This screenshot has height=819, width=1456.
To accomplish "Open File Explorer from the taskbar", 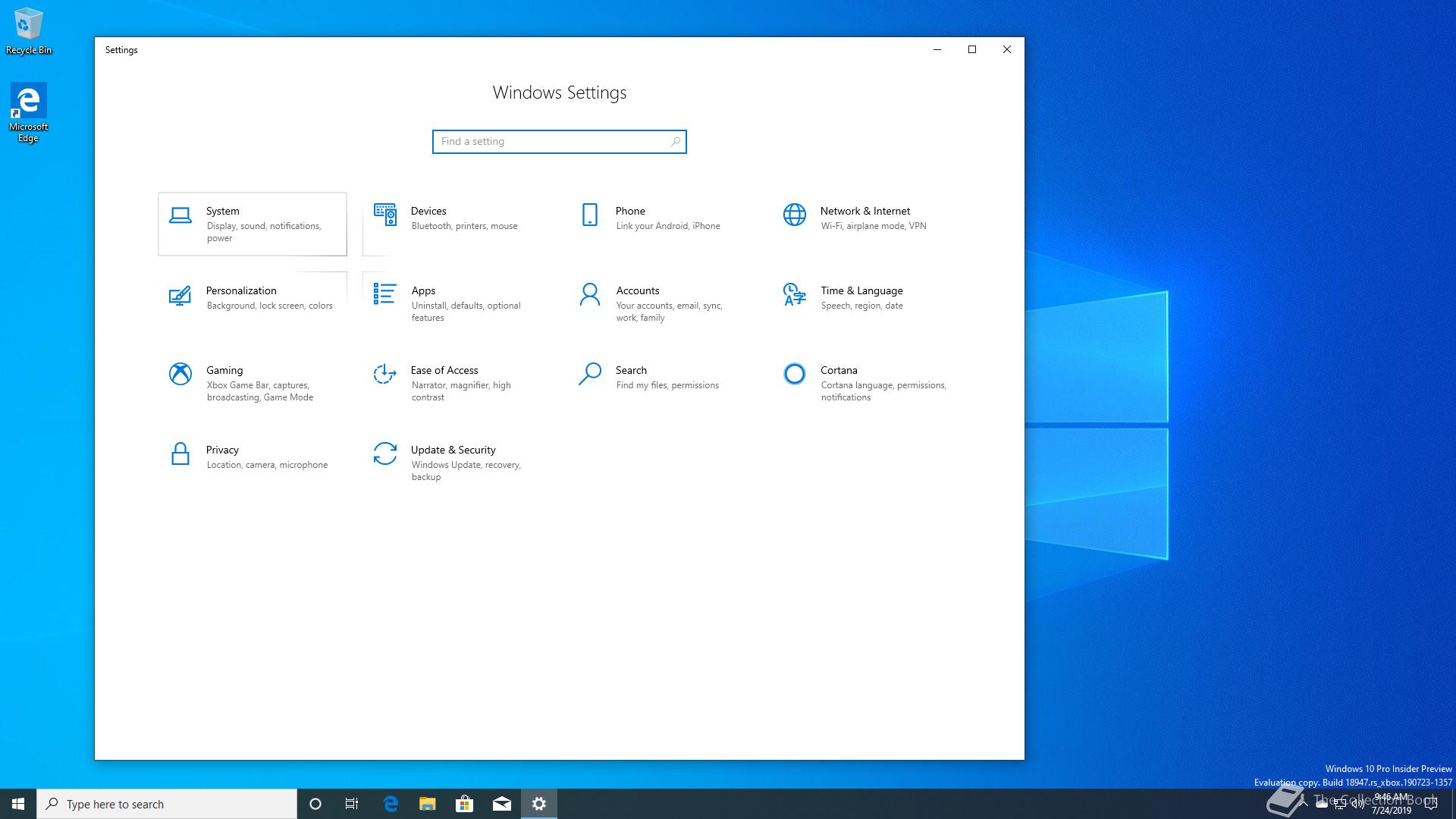I will point(428,804).
